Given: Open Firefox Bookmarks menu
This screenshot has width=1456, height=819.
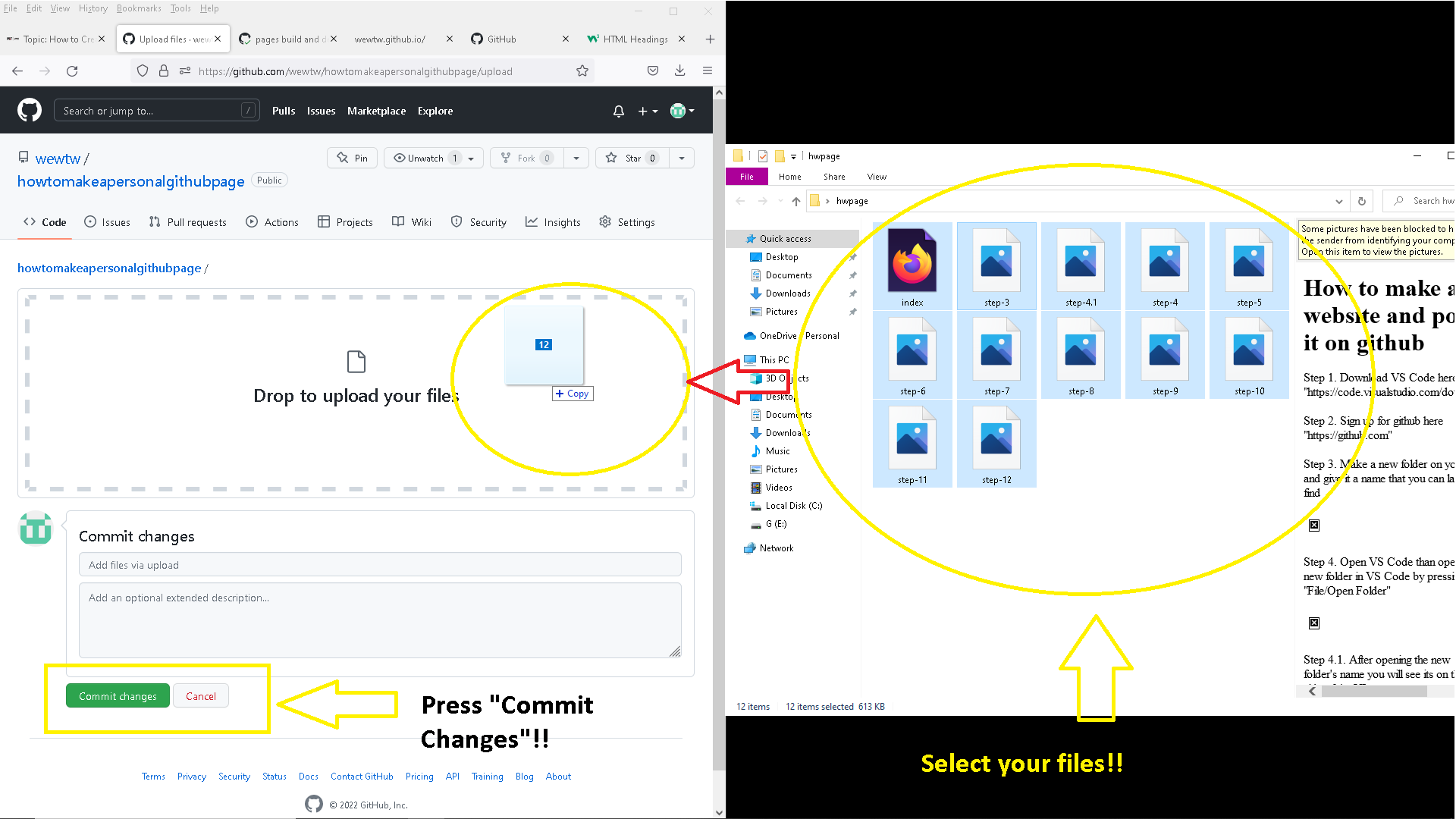Looking at the screenshot, I should coord(139,8).
